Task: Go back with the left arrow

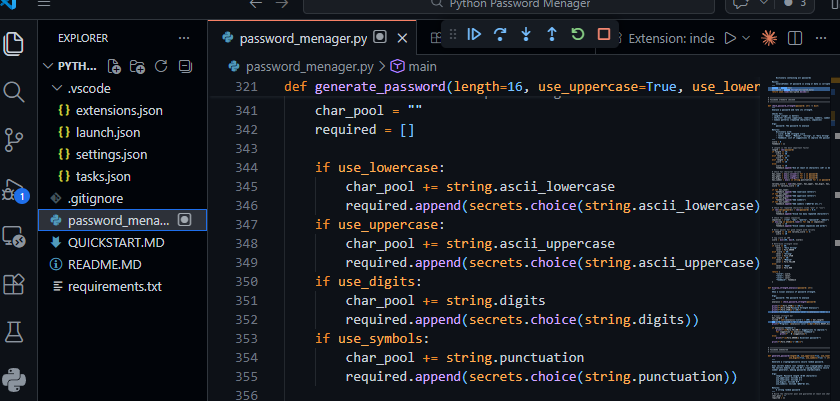Action: 256,4
